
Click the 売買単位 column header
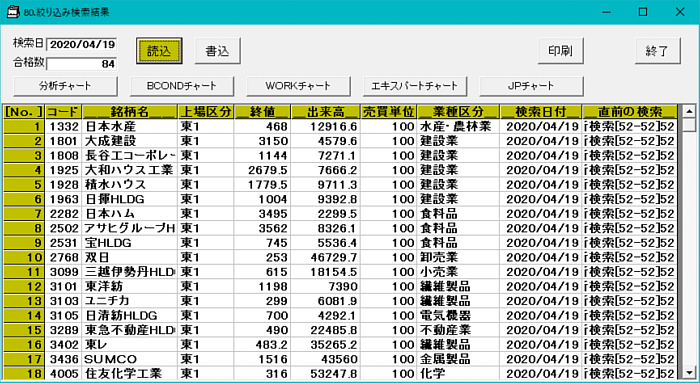pyautogui.click(x=389, y=112)
